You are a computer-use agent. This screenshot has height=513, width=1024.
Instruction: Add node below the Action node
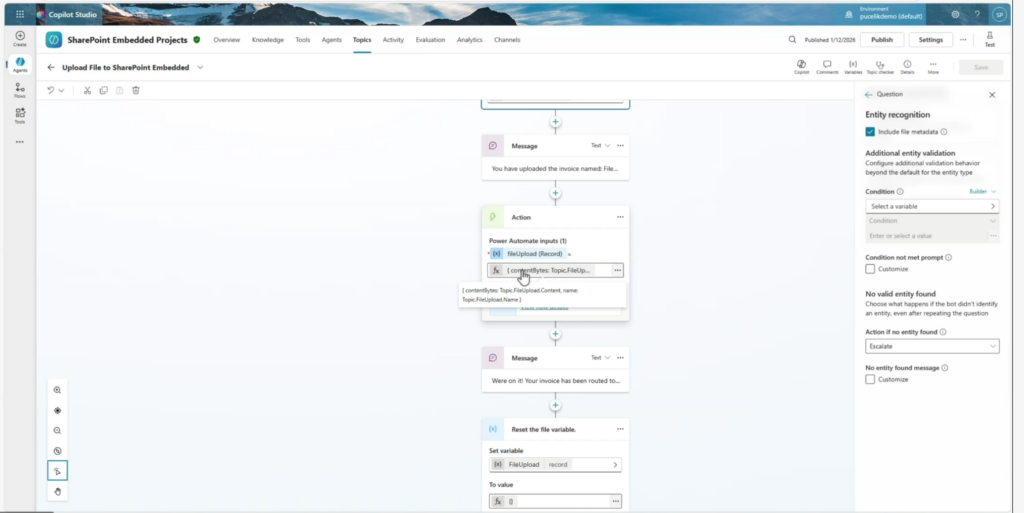555,334
